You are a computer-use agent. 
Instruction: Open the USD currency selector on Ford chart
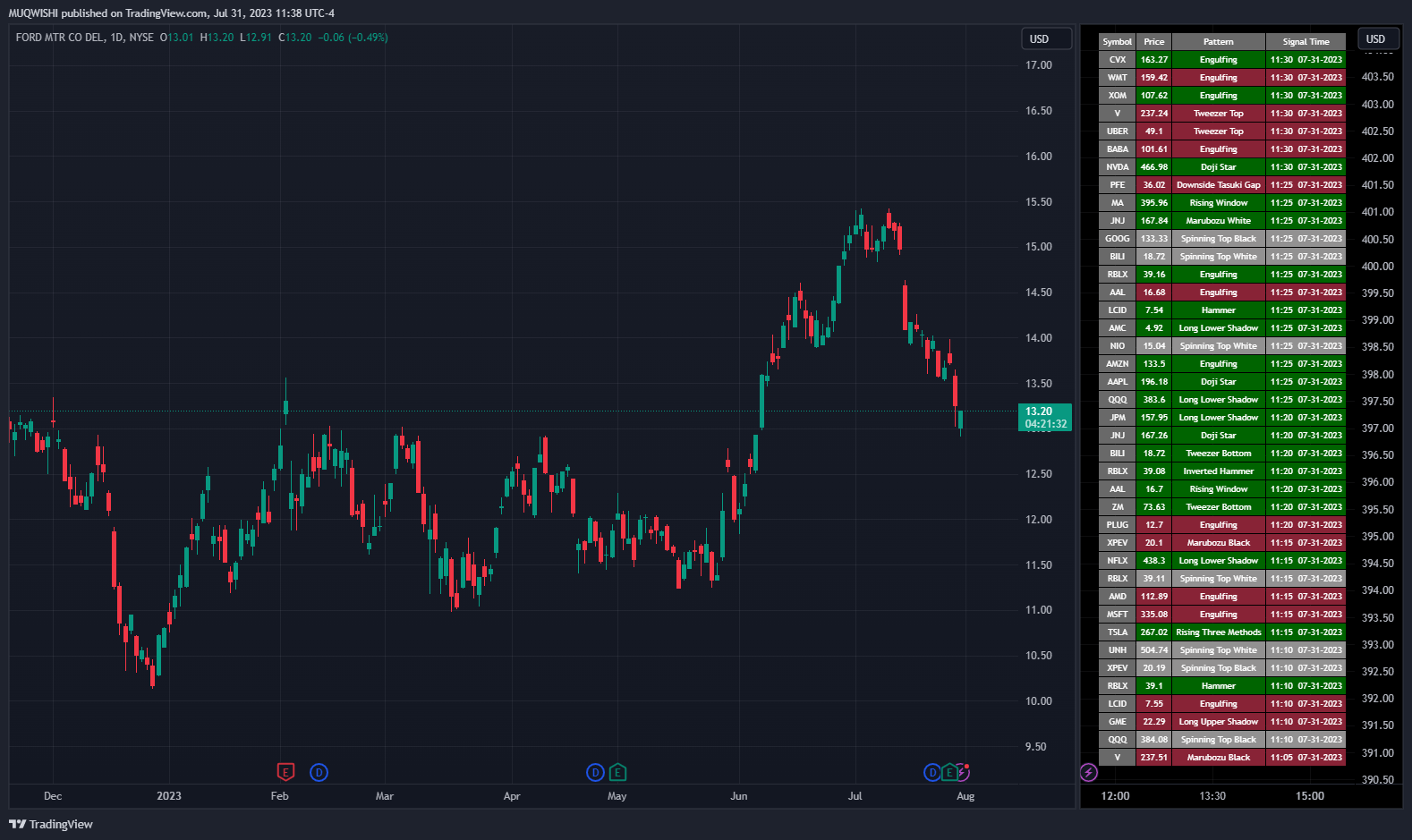pyautogui.click(x=1046, y=38)
